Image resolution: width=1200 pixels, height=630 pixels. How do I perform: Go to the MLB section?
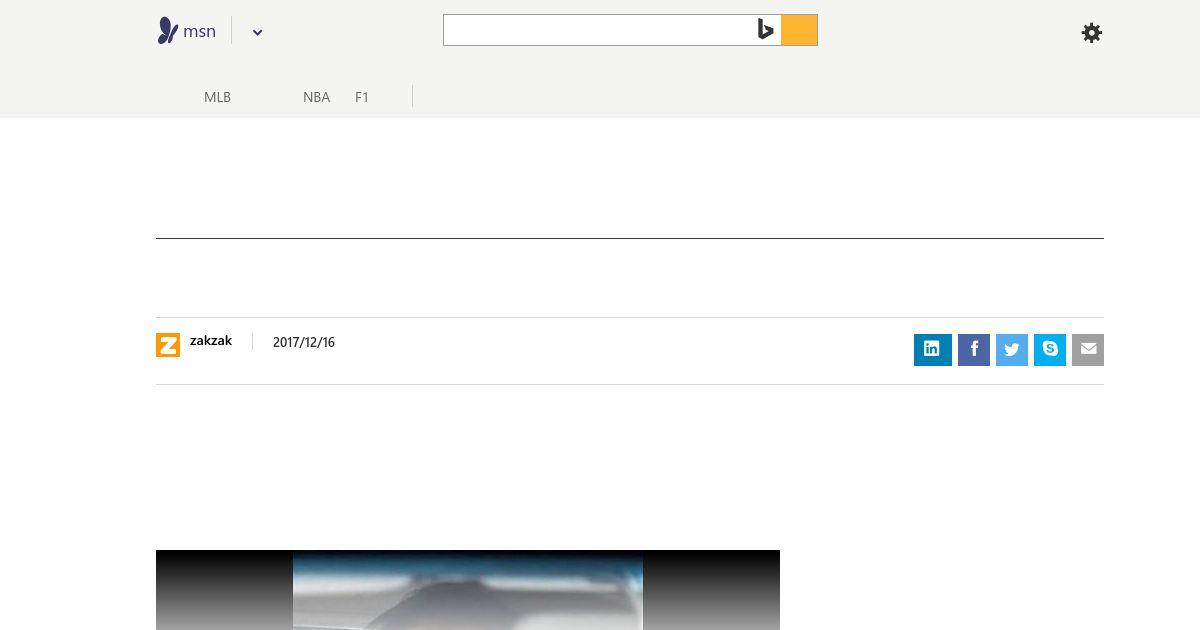217,97
